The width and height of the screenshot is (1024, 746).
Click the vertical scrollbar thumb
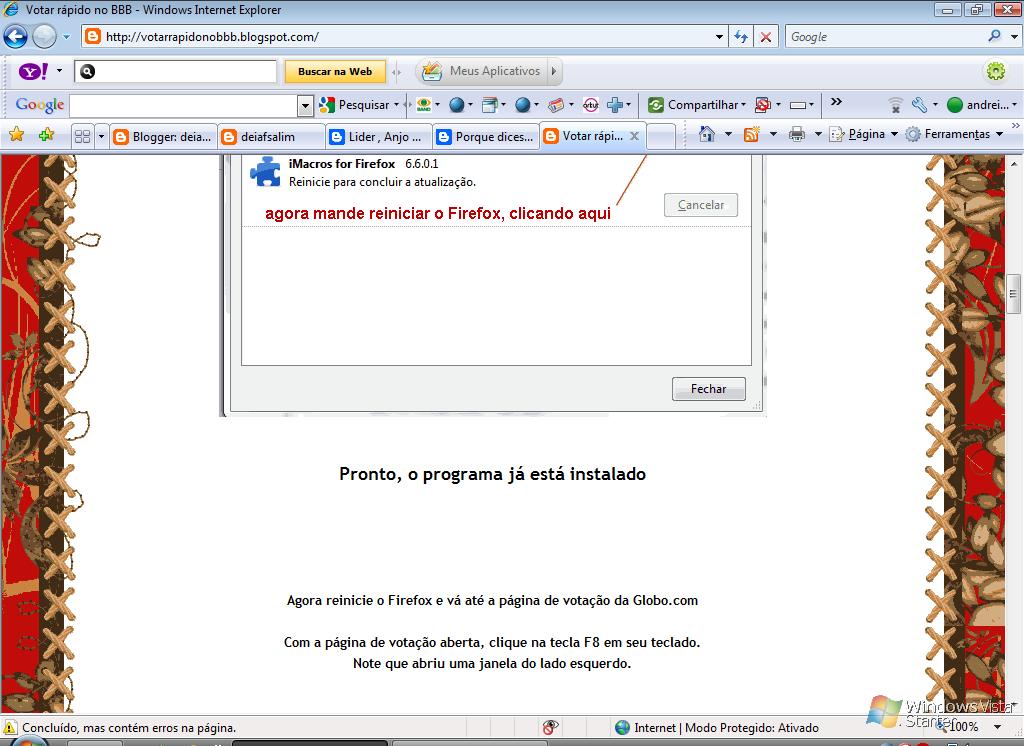tap(1014, 294)
